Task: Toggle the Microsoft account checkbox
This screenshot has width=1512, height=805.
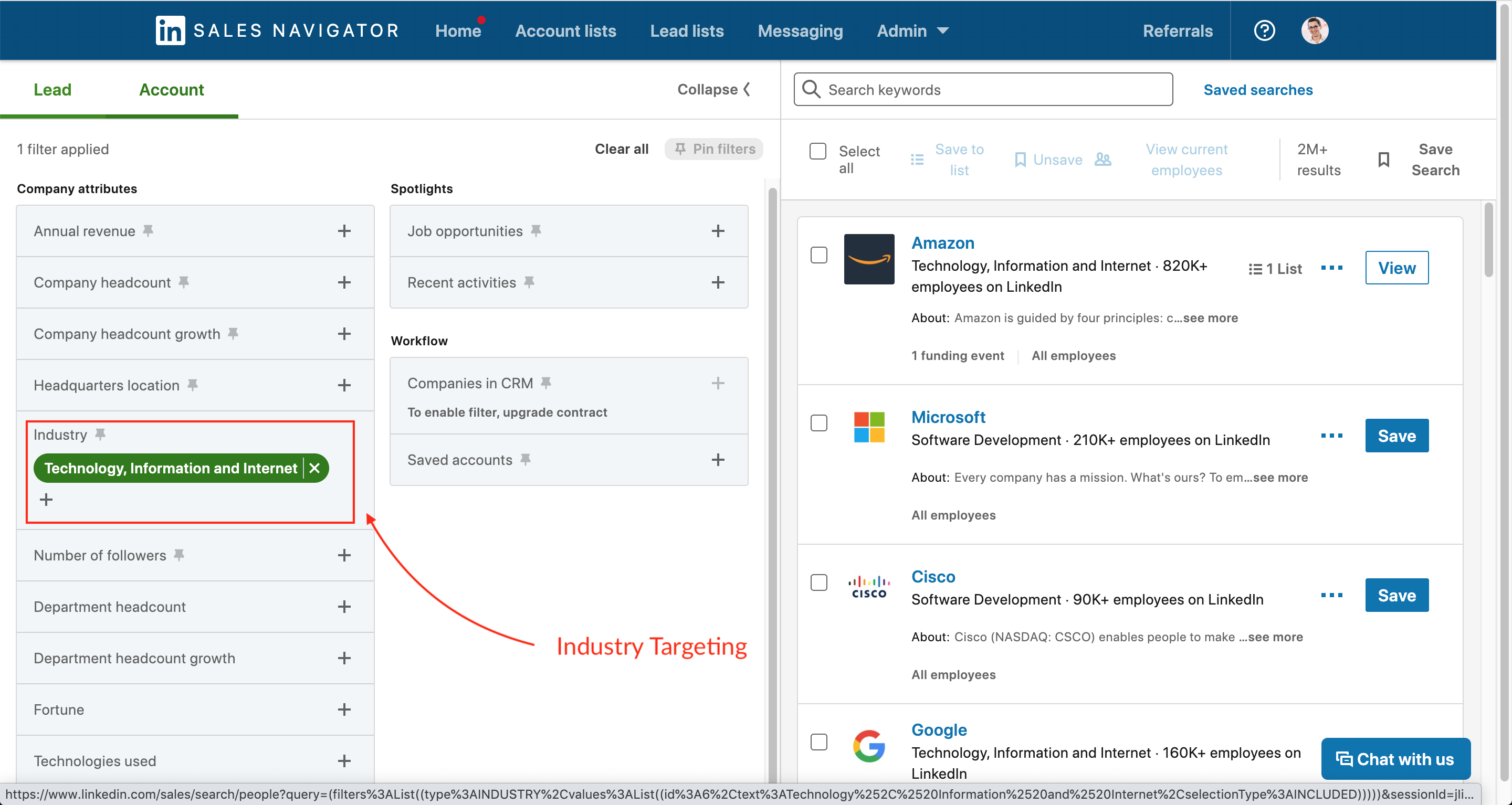Action: click(819, 422)
